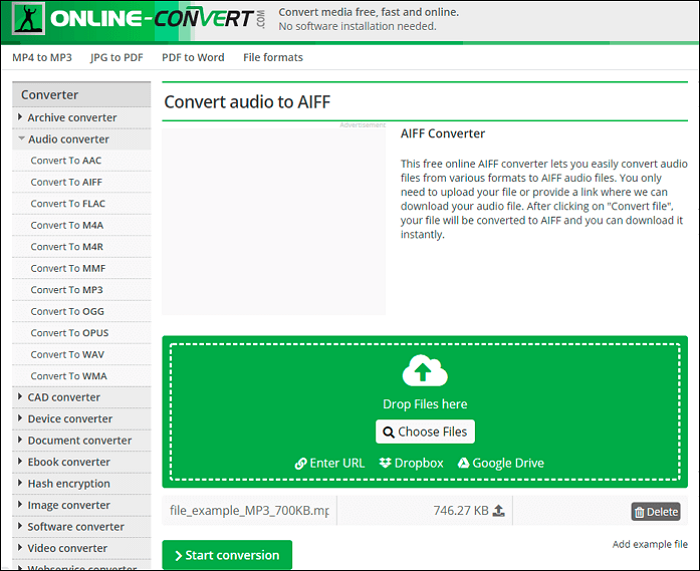The width and height of the screenshot is (700, 571).
Task: Click the upload arrow icon beside 746.27 KB
Action: [x=499, y=511]
